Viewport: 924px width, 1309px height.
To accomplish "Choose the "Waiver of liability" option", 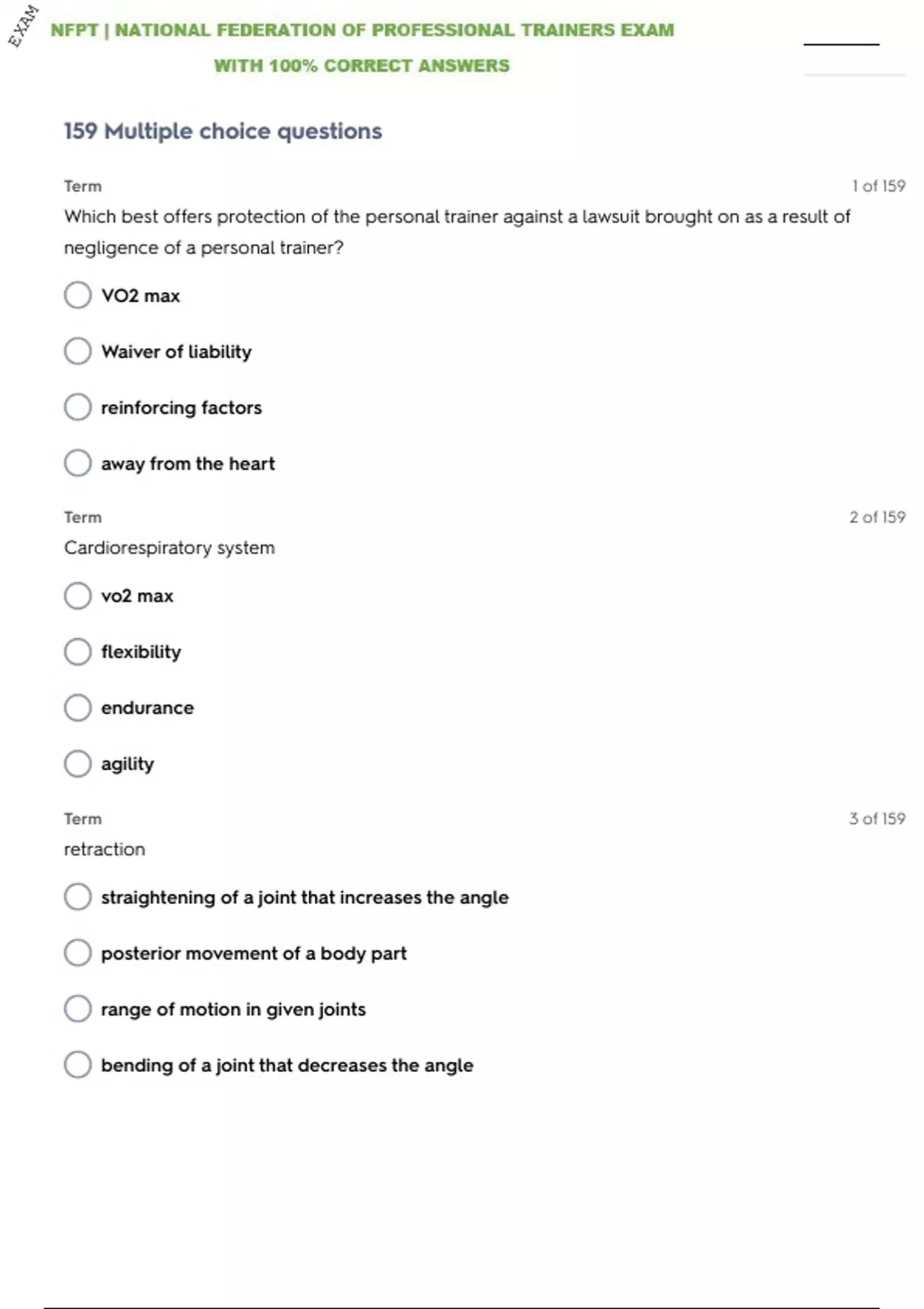I will (78, 351).
